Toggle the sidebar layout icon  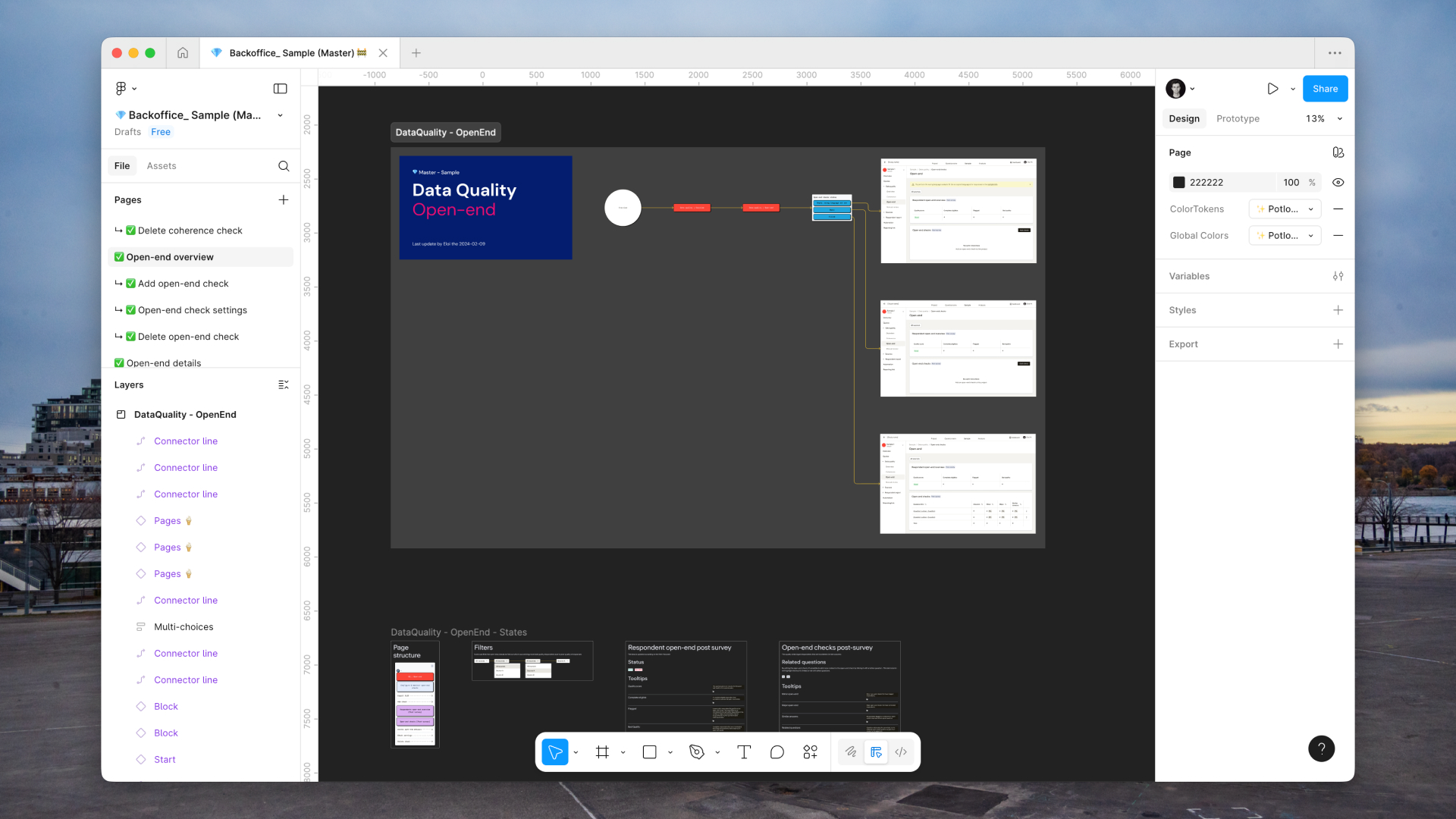click(x=280, y=89)
